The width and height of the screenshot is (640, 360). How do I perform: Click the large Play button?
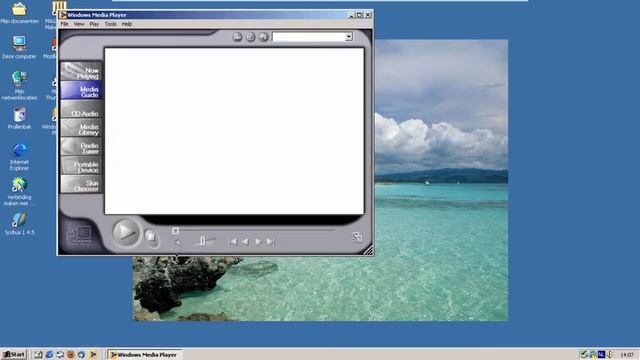126,233
